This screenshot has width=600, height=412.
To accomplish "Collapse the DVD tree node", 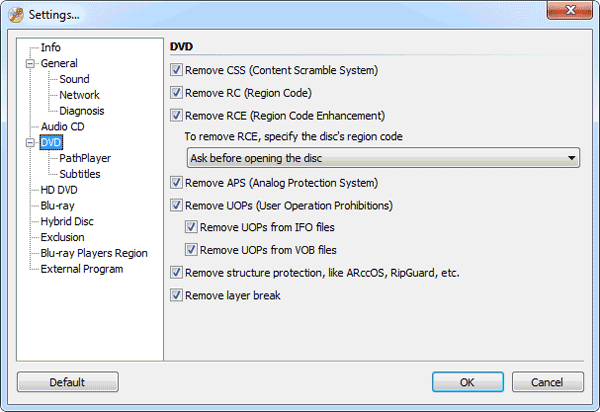I will [30, 143].
